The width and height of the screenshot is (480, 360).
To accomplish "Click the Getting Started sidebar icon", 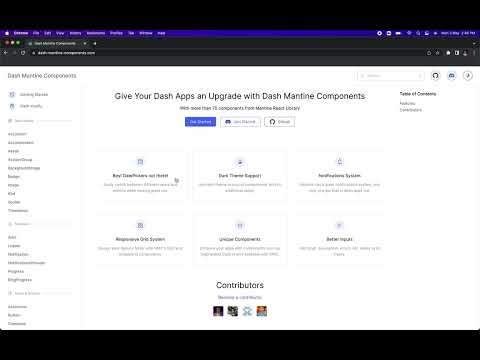I will [x=12, y=95].
